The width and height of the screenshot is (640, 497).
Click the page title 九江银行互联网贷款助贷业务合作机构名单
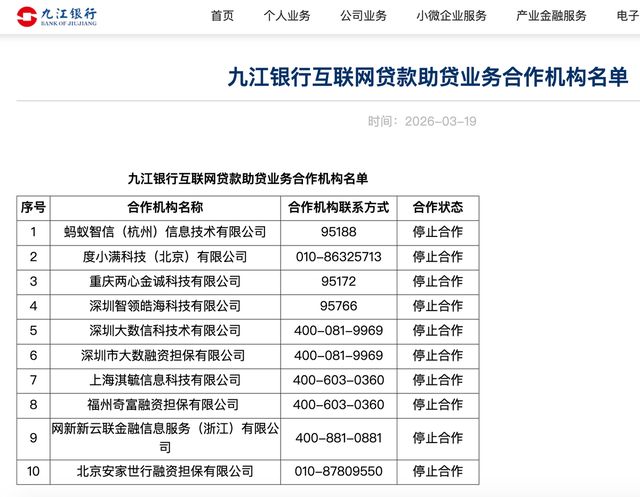tap(428, 79)
